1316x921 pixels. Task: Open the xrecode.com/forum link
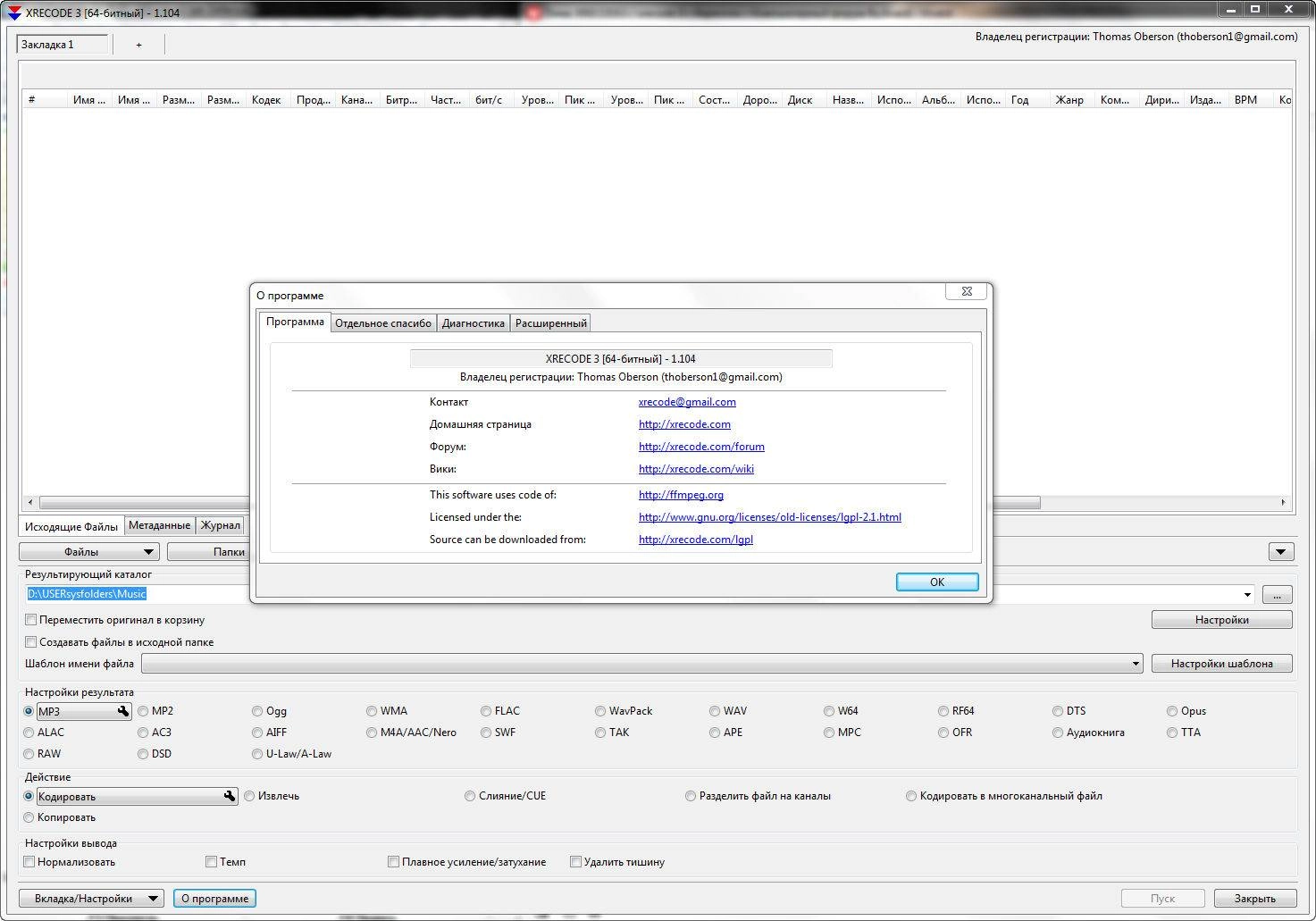[x=701, y=447]
